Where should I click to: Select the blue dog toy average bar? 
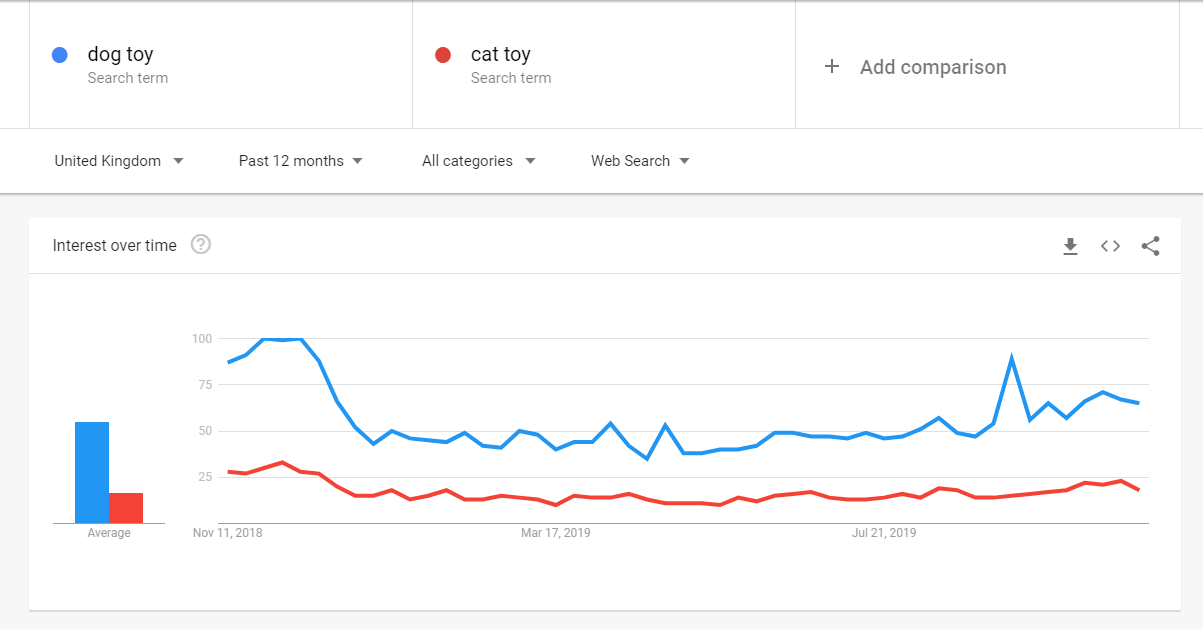pyautogui.click(x=92, y=472)
